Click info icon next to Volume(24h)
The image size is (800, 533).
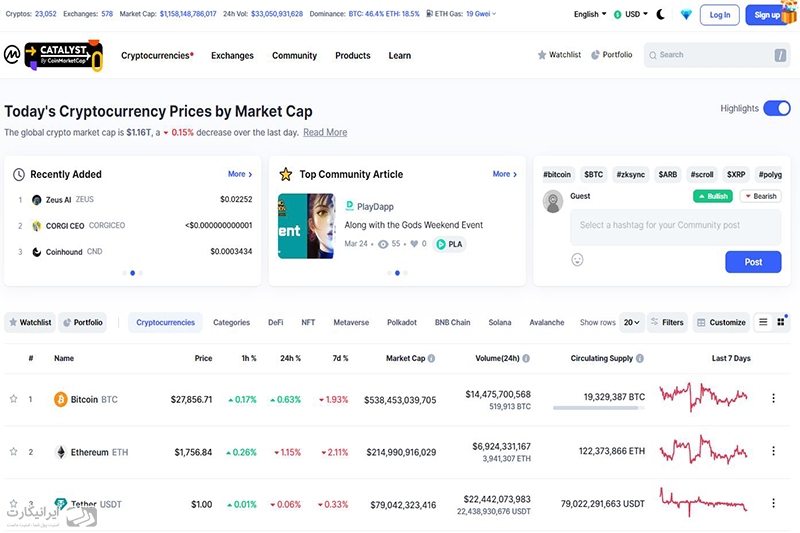tap(526, 359)
